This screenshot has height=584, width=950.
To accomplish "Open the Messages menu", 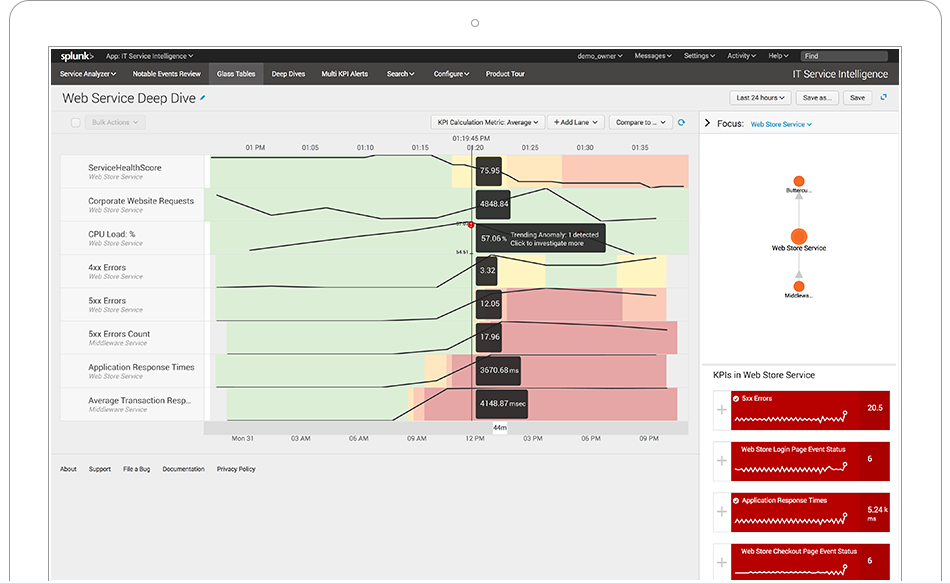I will tap(653, 56).
